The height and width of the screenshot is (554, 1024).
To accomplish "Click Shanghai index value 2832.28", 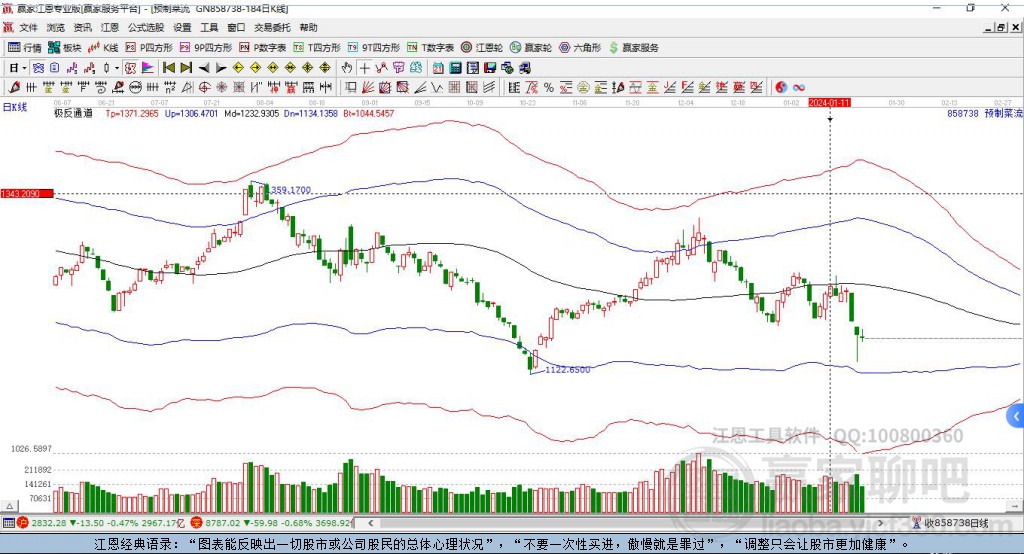I will (x=48, y=523).
